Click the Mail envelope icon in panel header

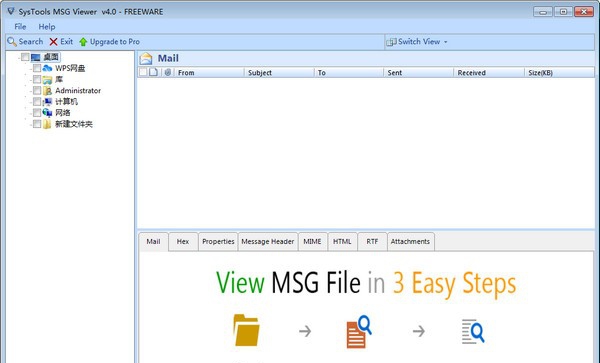[x=146, y=59]
